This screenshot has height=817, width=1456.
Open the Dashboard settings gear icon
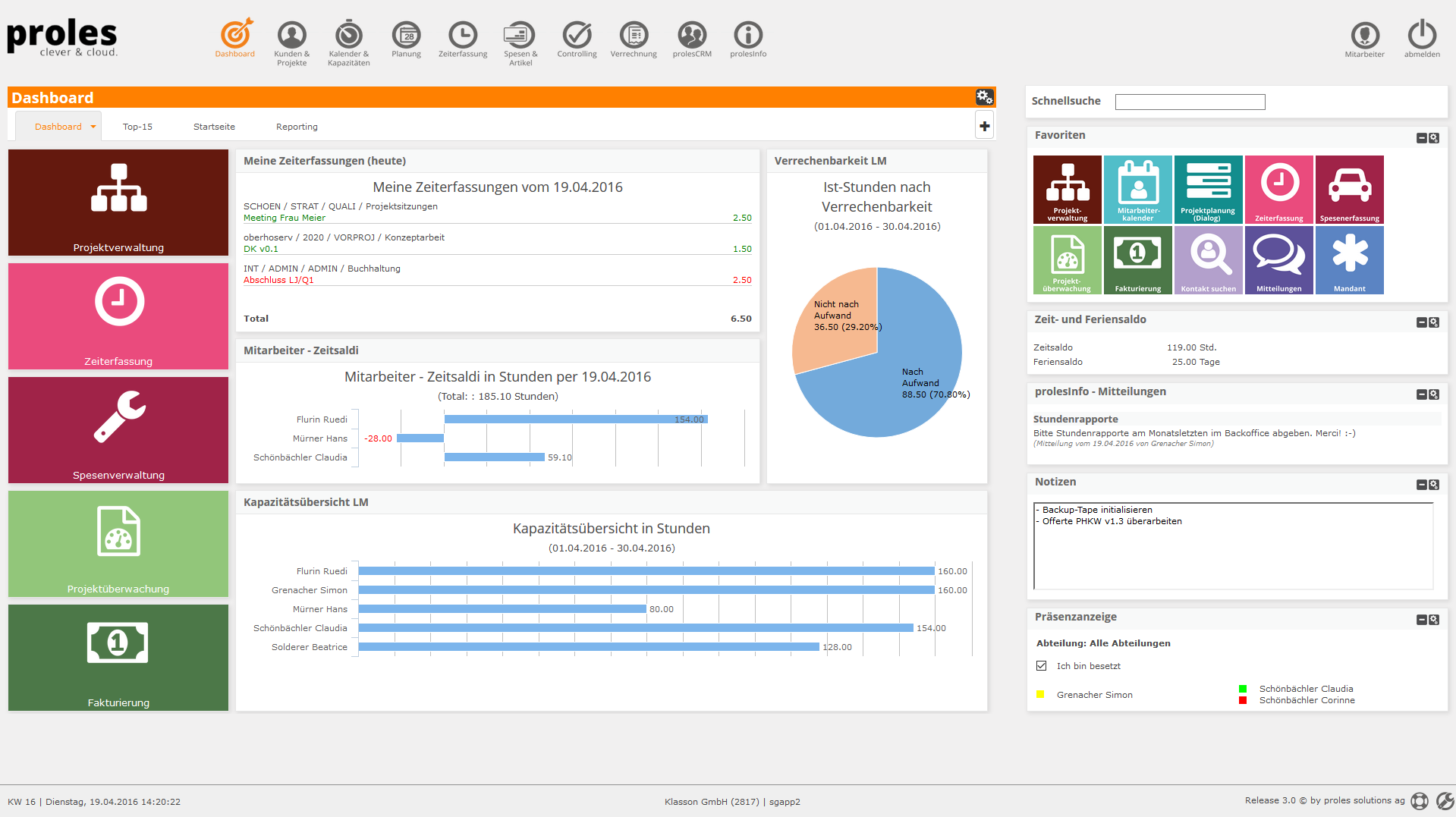click(984, 97)
